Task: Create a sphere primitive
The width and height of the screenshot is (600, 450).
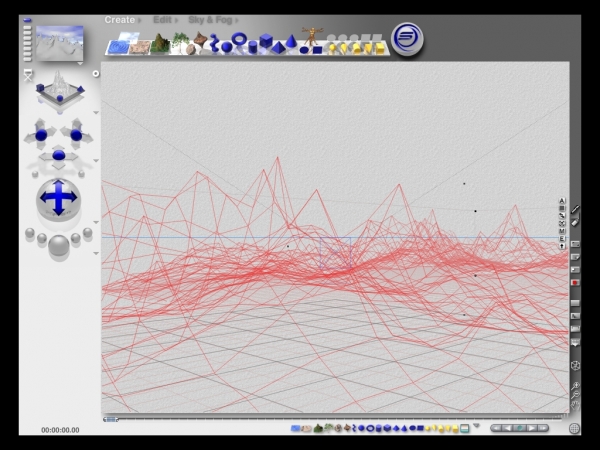Action: pyautogui.click(x=227, y=47)
